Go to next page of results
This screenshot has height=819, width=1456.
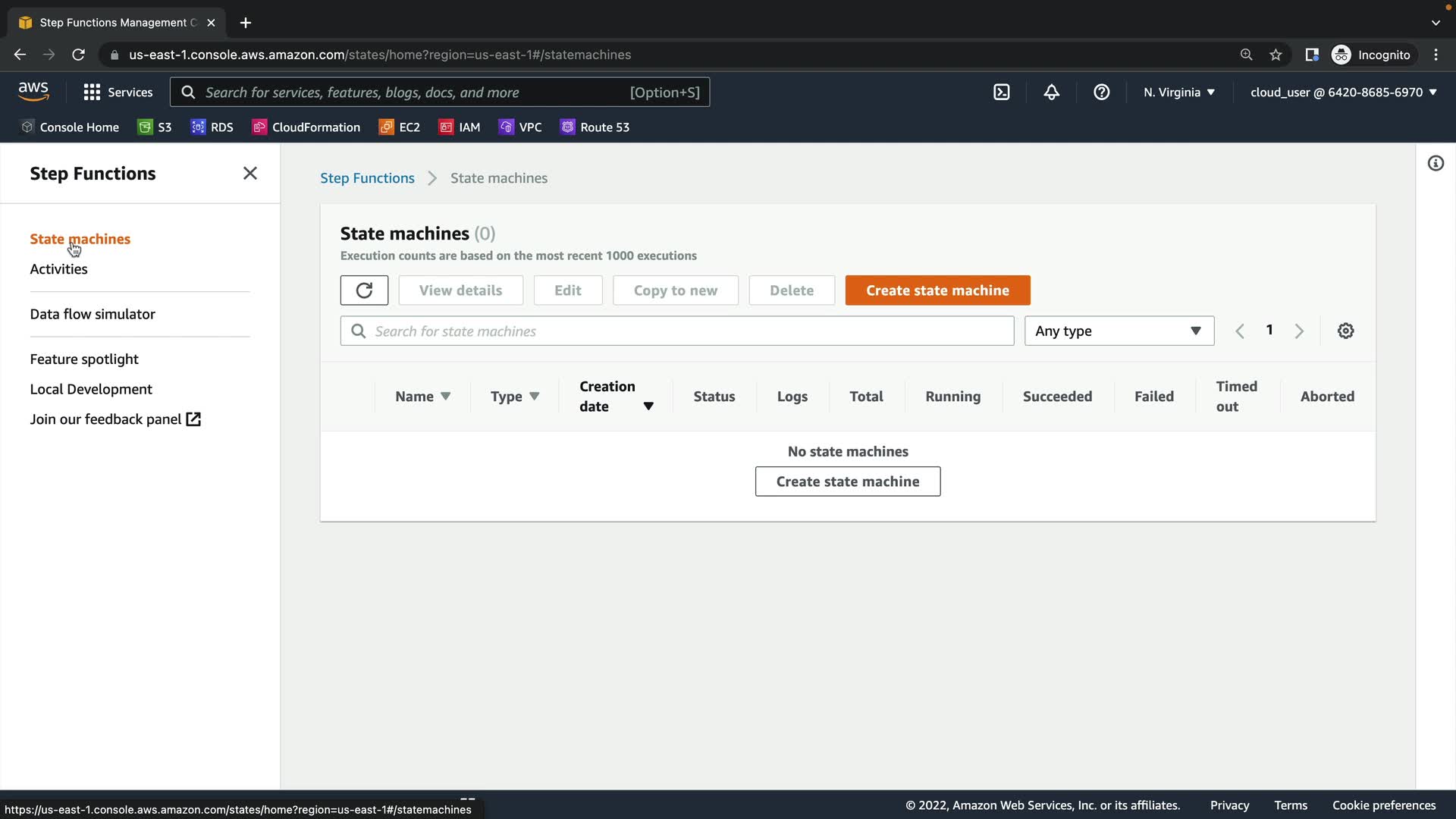[1299, 331]
